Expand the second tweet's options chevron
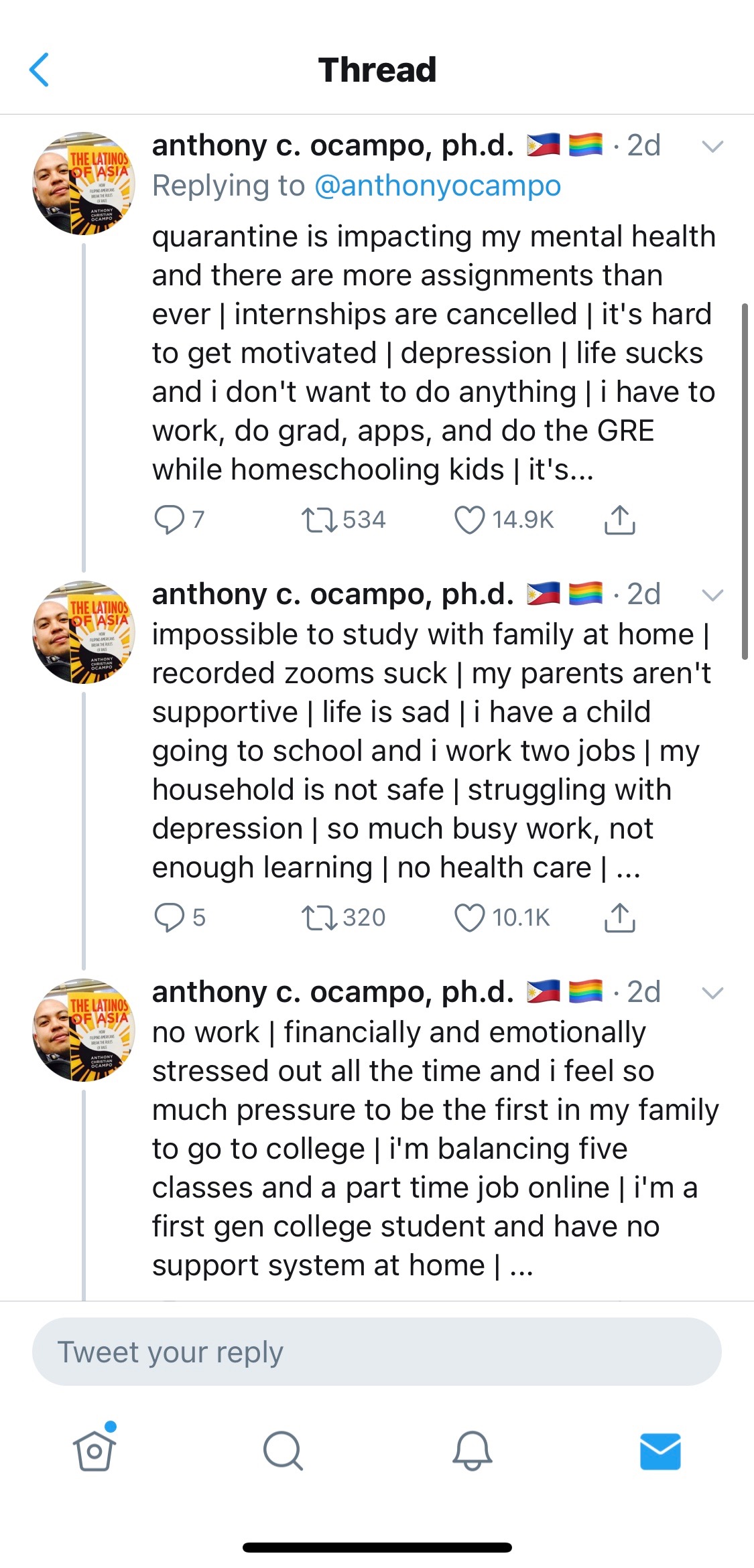 tap(712, 595)
